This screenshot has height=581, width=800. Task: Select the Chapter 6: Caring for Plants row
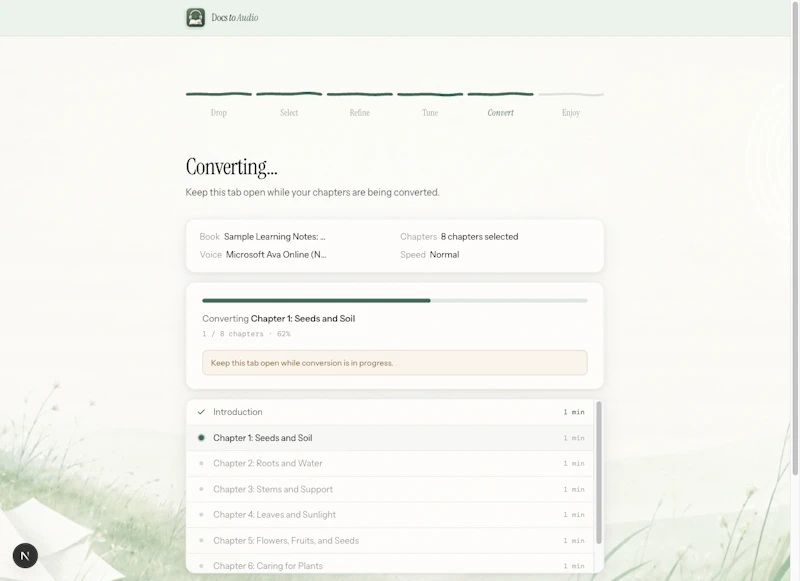(x=390, y=564)
